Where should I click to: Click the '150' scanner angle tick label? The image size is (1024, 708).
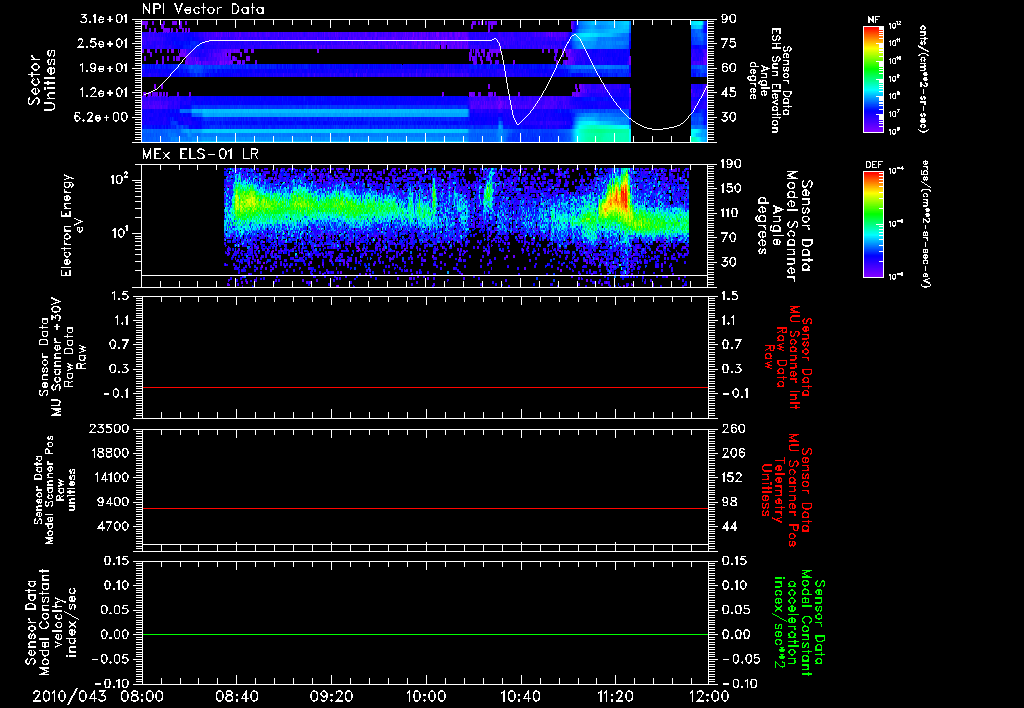point(731,189)
